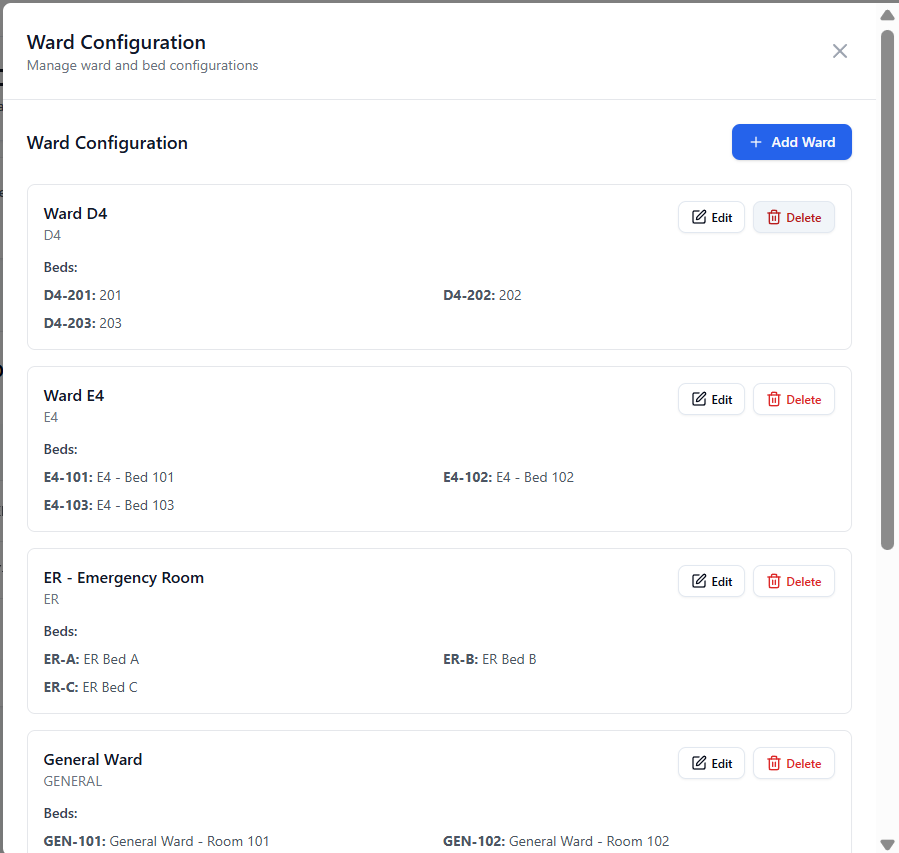Click the ER - Emergency Room heading
The width and height of the screenshot is (899, 853).
coord(124,577)
